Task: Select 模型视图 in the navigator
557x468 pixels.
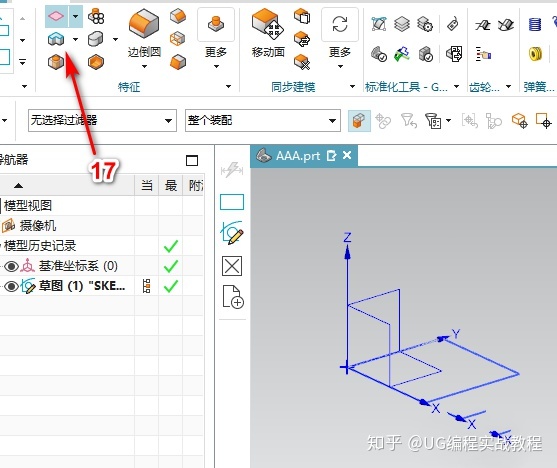Action: [x=28, y=205]
